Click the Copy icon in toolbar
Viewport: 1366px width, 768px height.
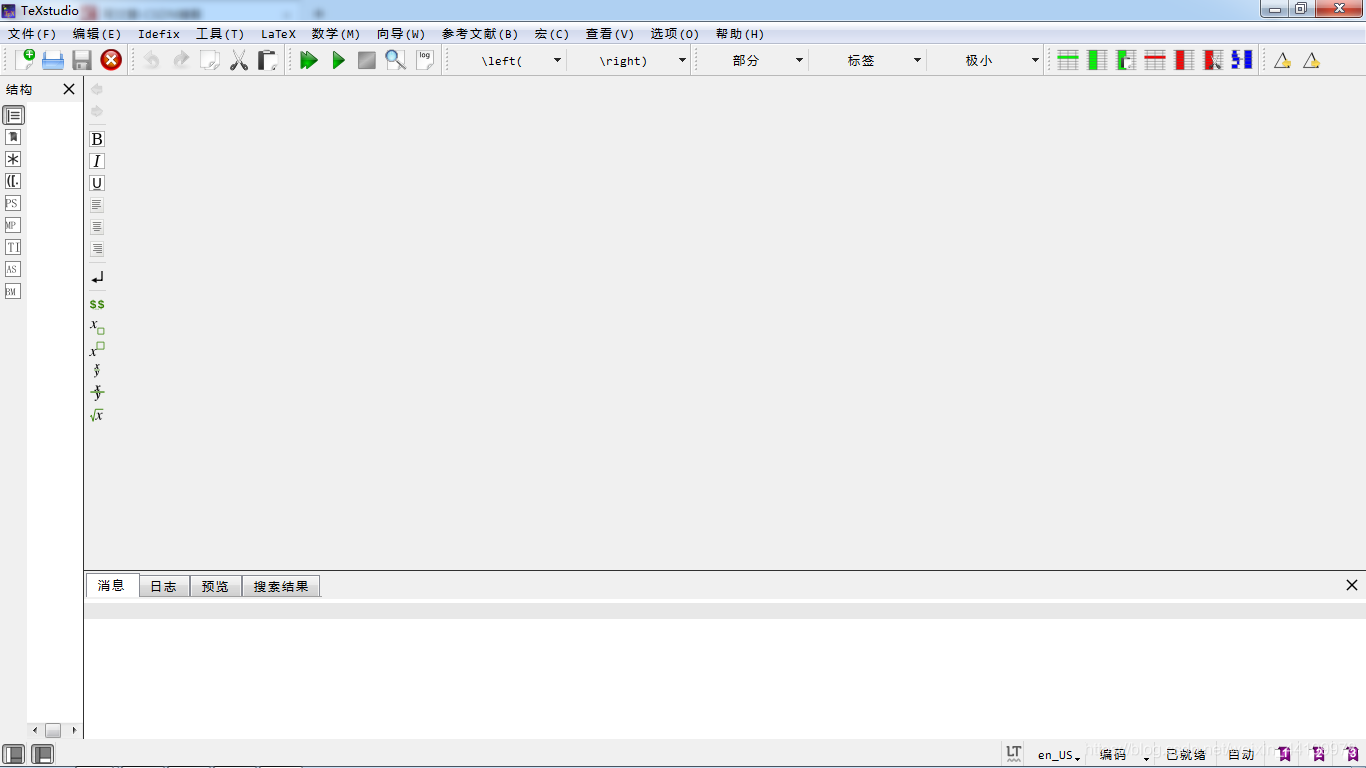pos(210,60)
